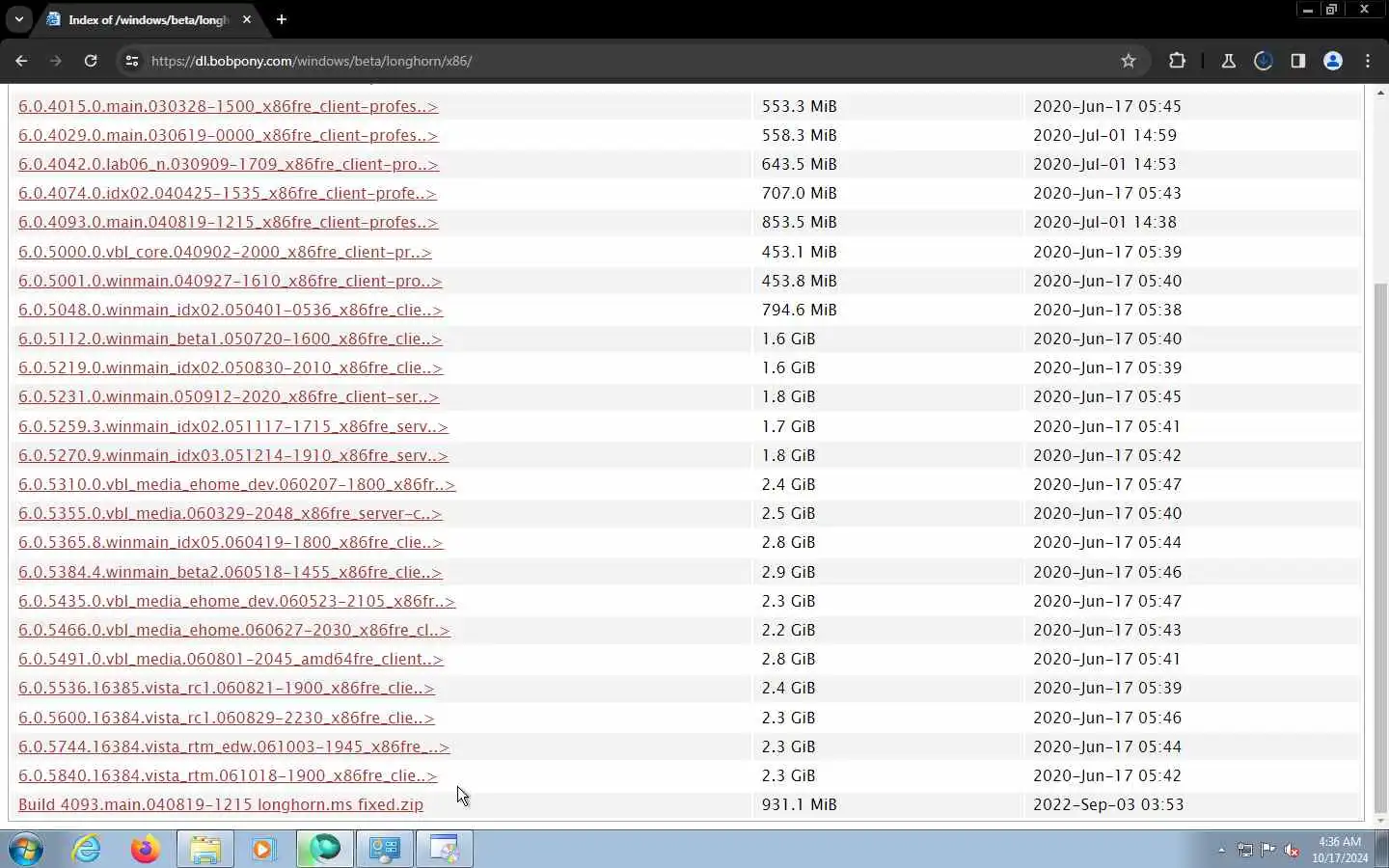The height and width of the screenshot is (868, 1389).
Task: Open the 6.0.5001.0.winmain link
Action: pyautogui.click(x=230, y=281)
